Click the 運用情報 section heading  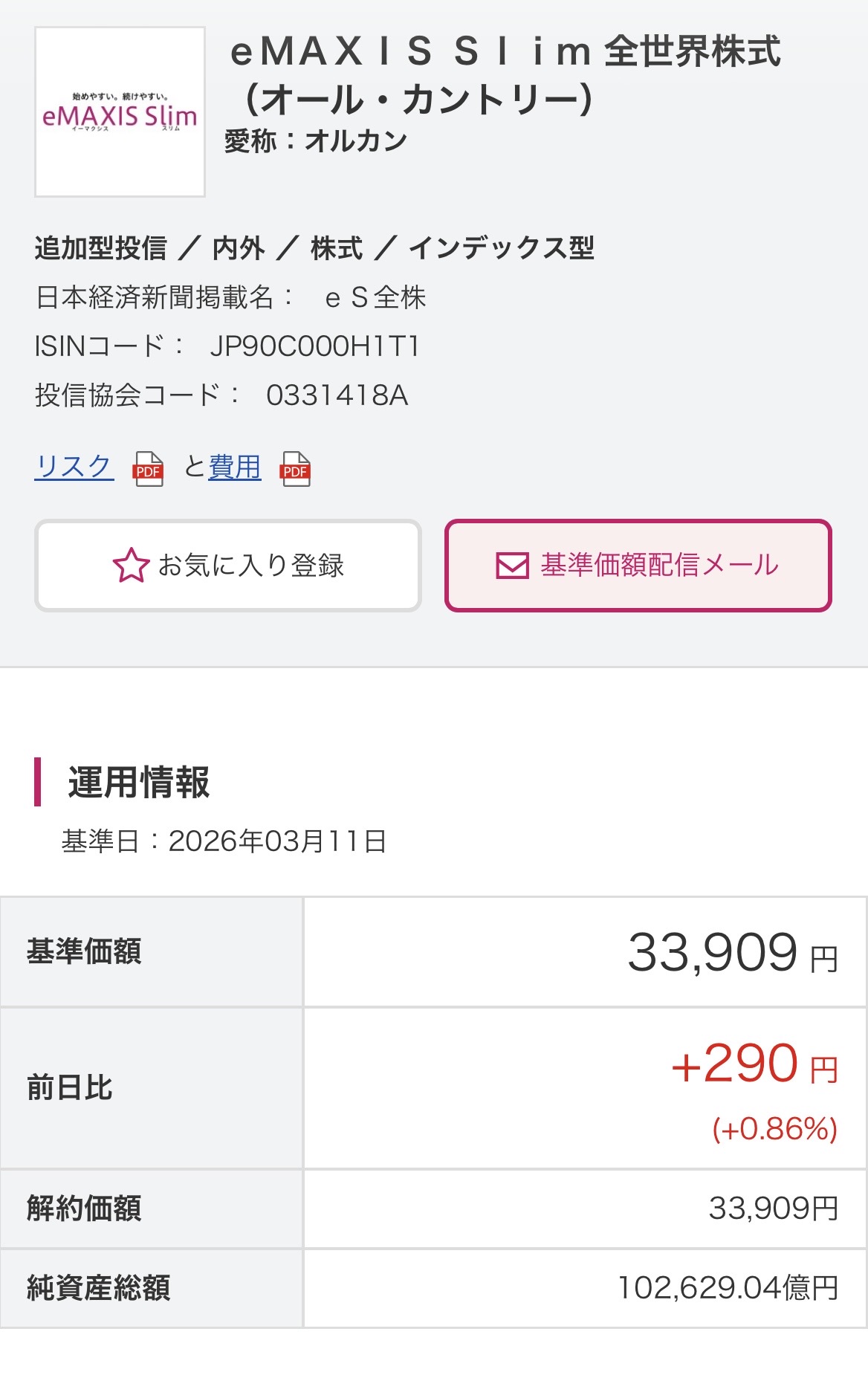[139, 783]
